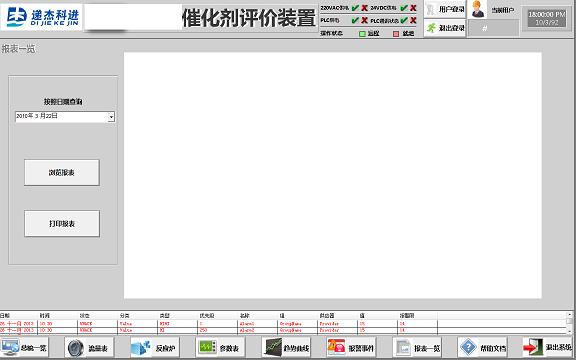The width and height of the screenshot is (576, 360).
Task: Click the 报表一览 page title text
Action: pos(18,48)
